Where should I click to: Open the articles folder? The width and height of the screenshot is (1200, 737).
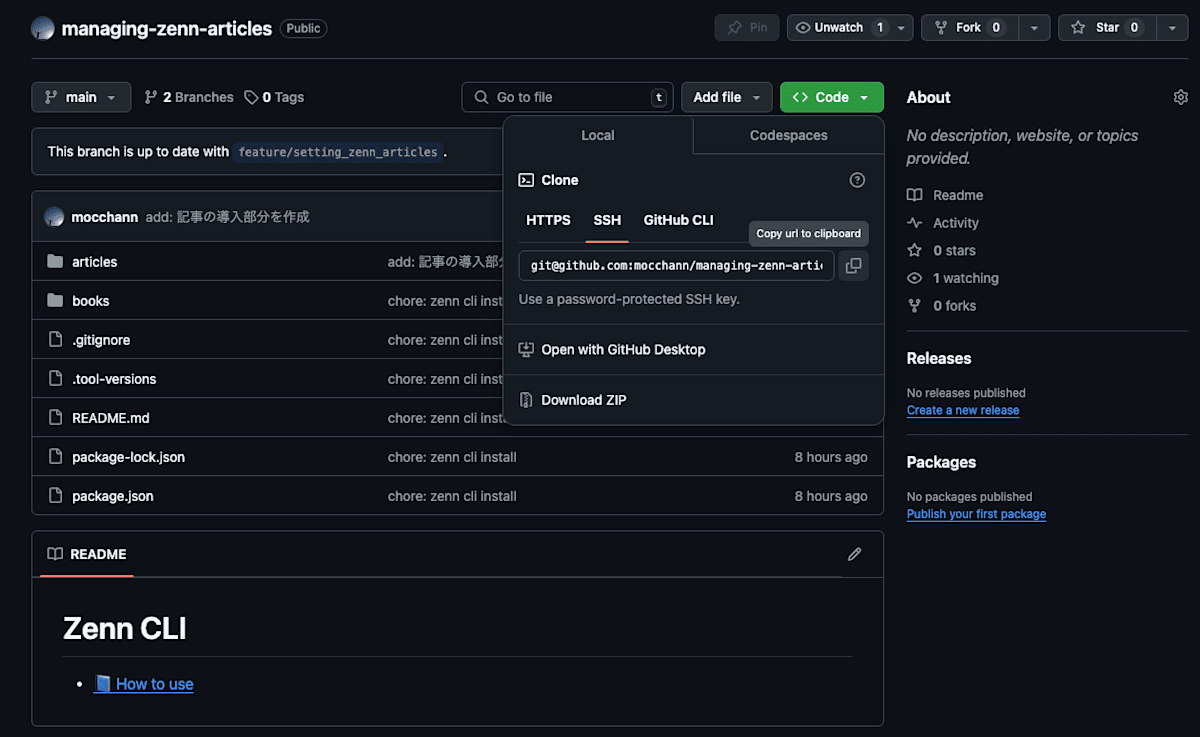(95, 262)
